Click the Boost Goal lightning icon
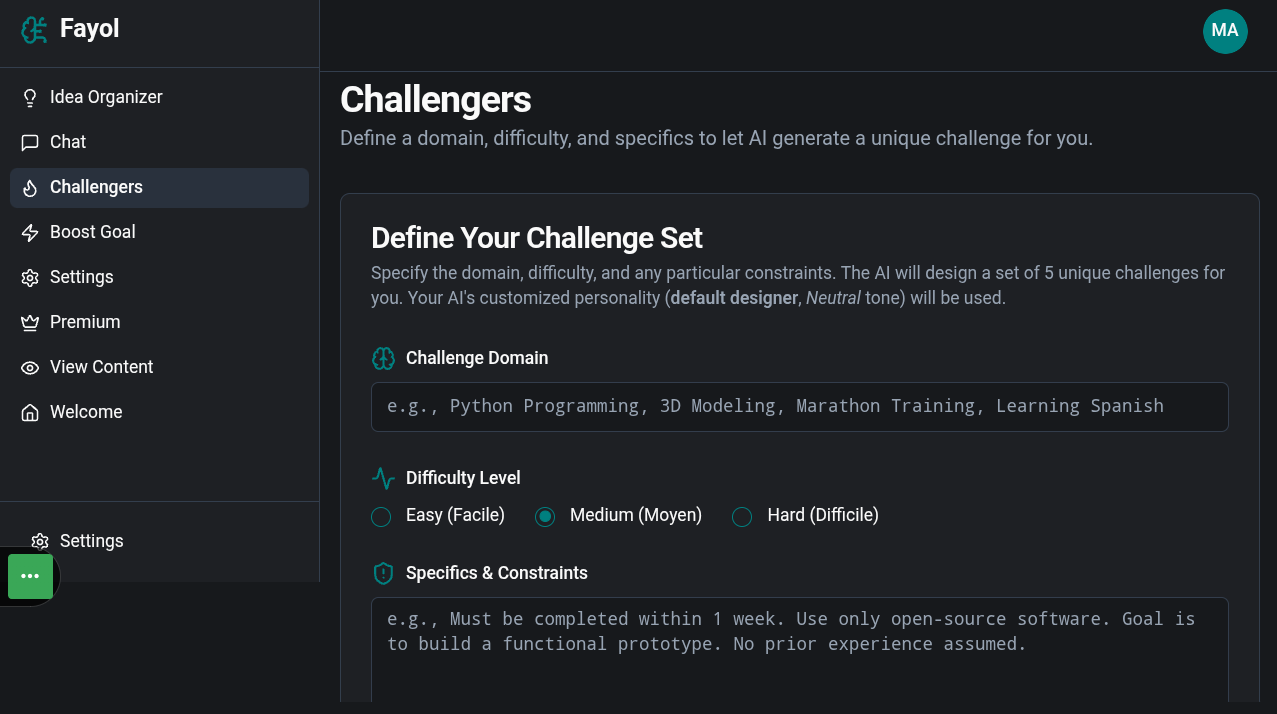1277x714 pixels. tap(30, 232)
